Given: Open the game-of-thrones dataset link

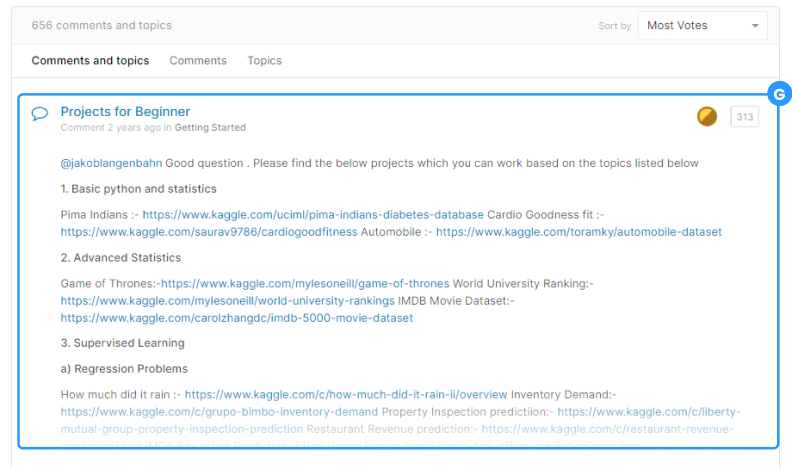Looking at the screenshot, I should coord(305,284).
